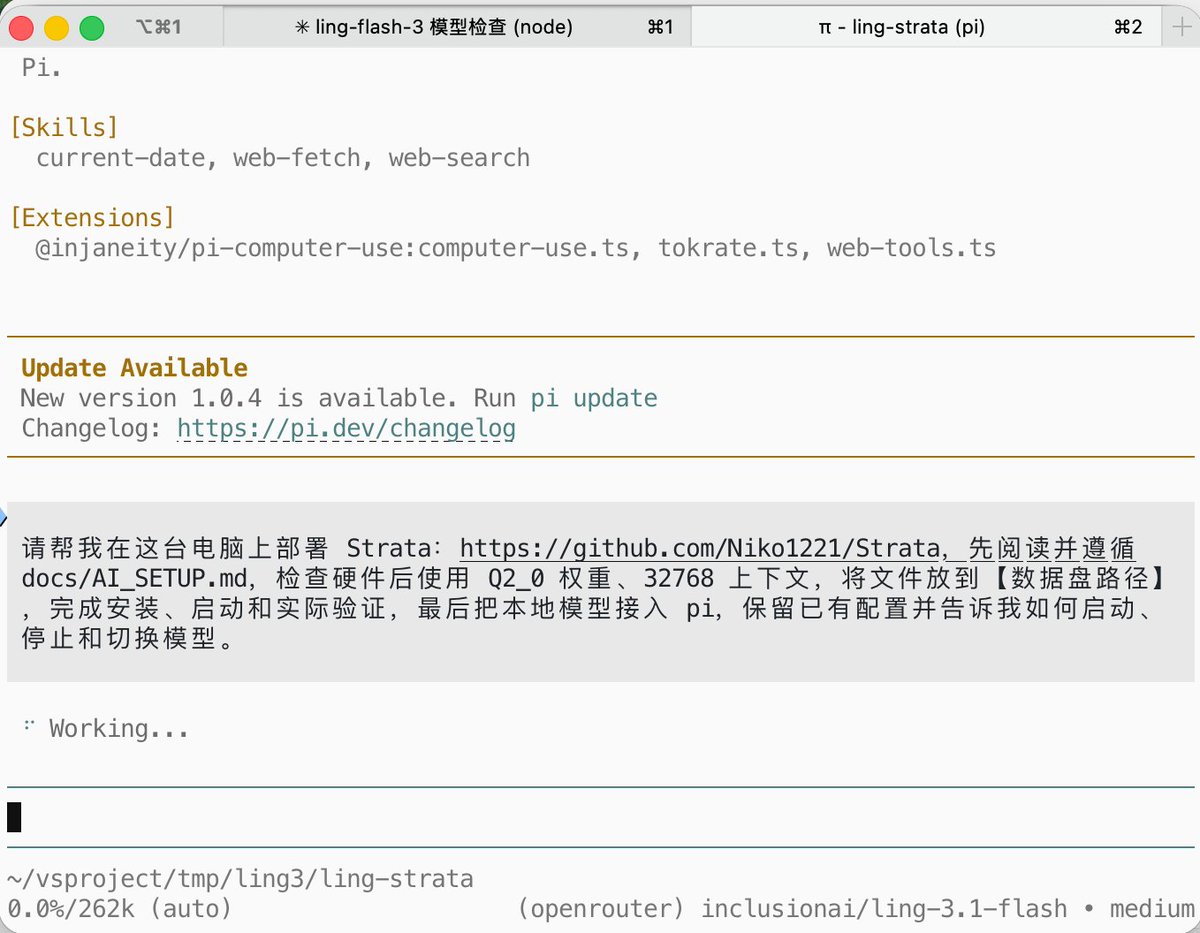
Task: Click the [Skills] section heading
Action: [64, 128]
